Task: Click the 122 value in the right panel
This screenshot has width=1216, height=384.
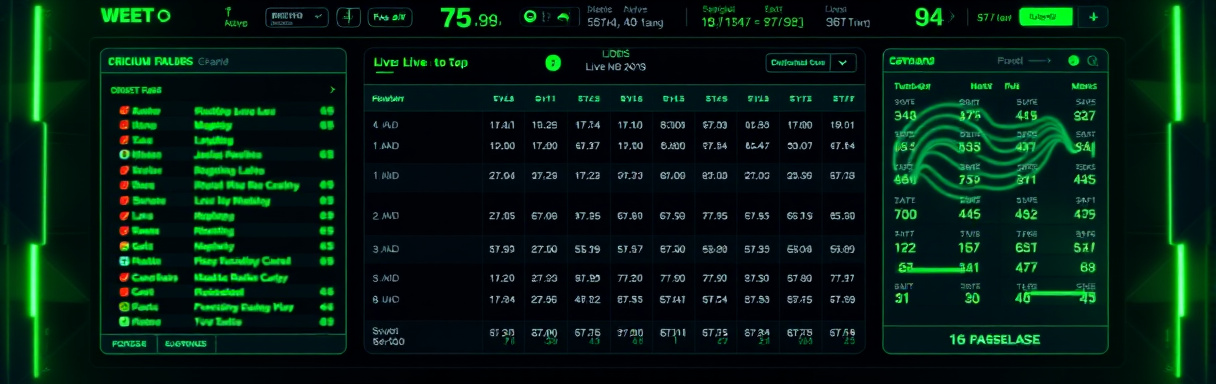Action: click(x=905, y=248)
